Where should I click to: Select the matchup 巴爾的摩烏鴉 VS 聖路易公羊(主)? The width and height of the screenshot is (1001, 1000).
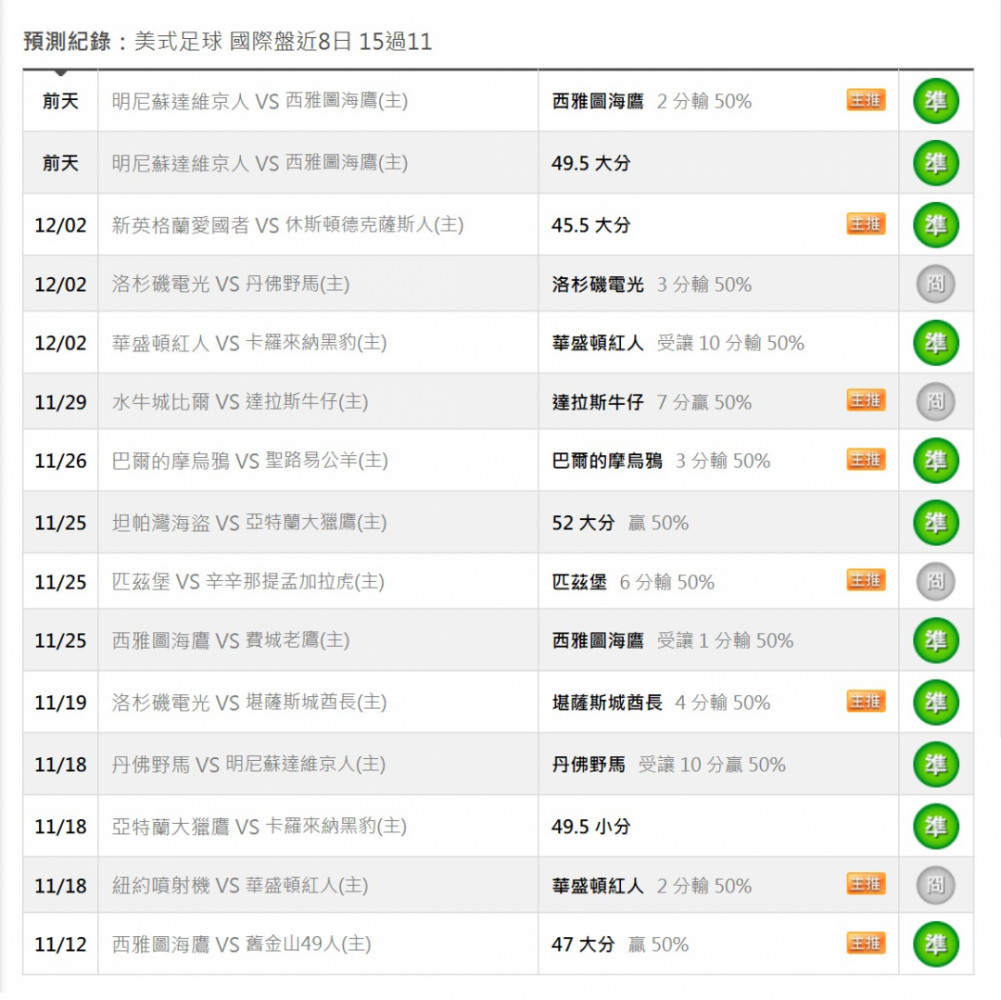tap(250, 460)
